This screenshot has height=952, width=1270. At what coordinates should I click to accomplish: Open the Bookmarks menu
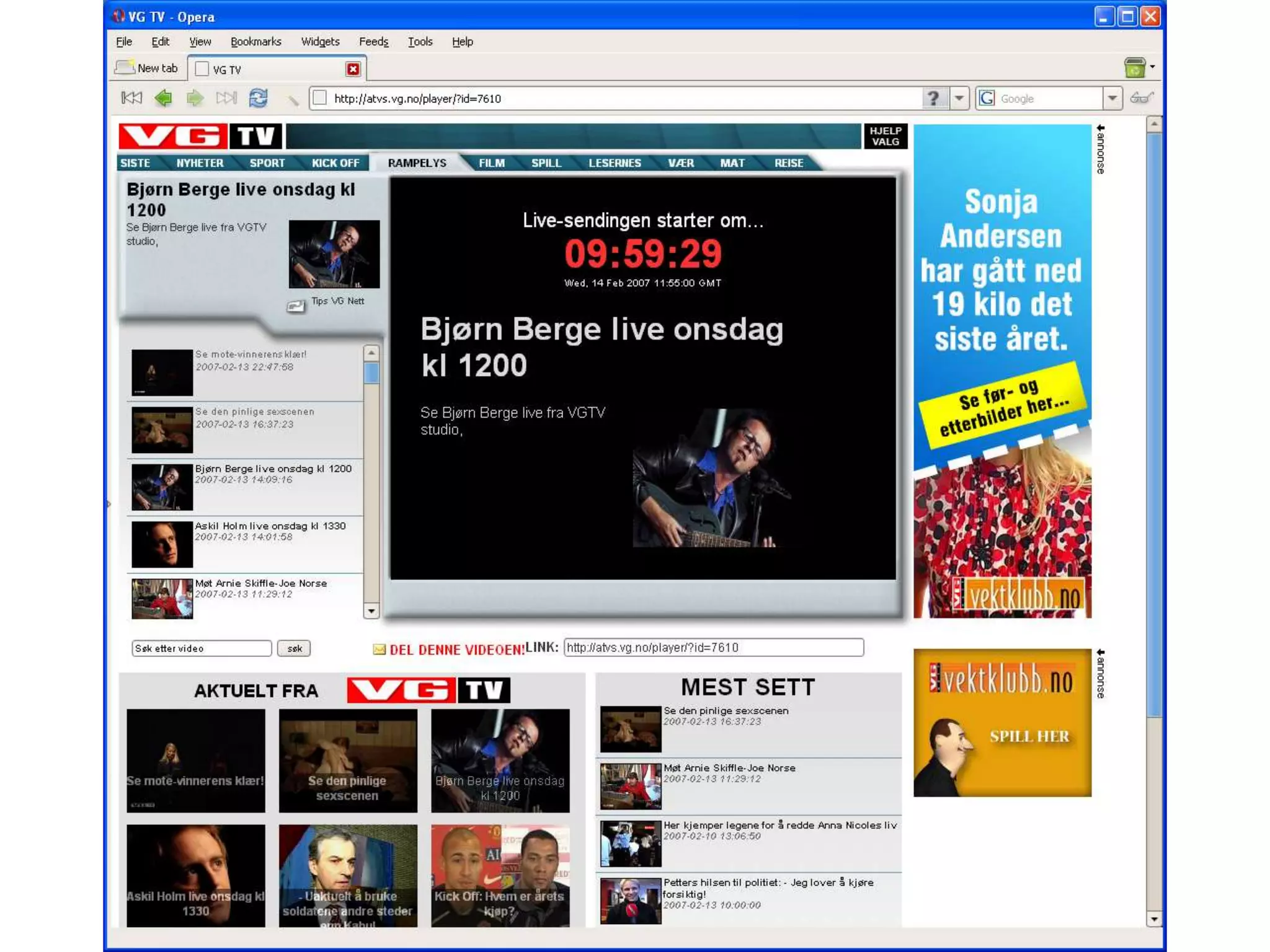[x=255, y=42]
